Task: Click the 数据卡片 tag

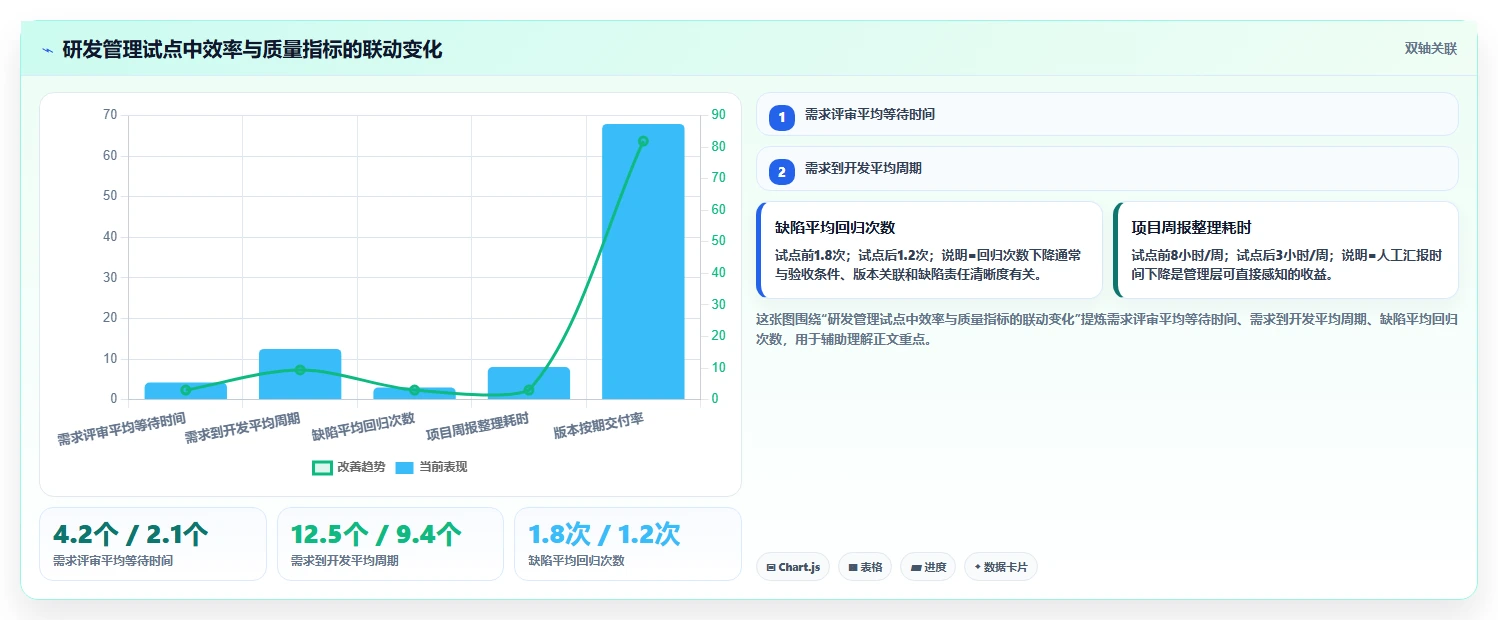Action: pyautogui.click(x=1001, y=567)
